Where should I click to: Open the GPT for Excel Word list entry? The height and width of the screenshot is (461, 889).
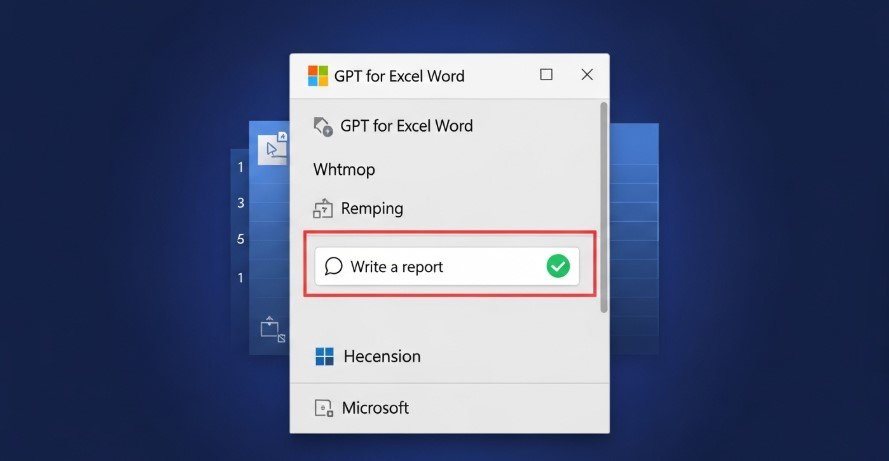[x=406, y=126]
